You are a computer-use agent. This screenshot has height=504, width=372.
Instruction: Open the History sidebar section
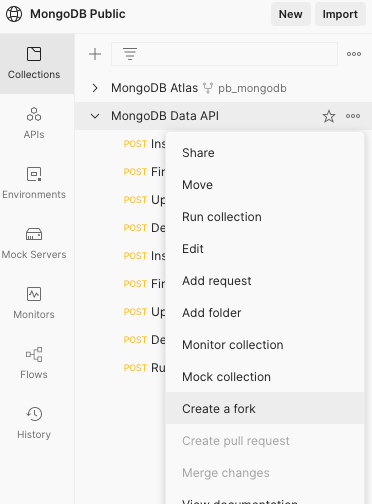pyautogui.click(x=34, y=423)
